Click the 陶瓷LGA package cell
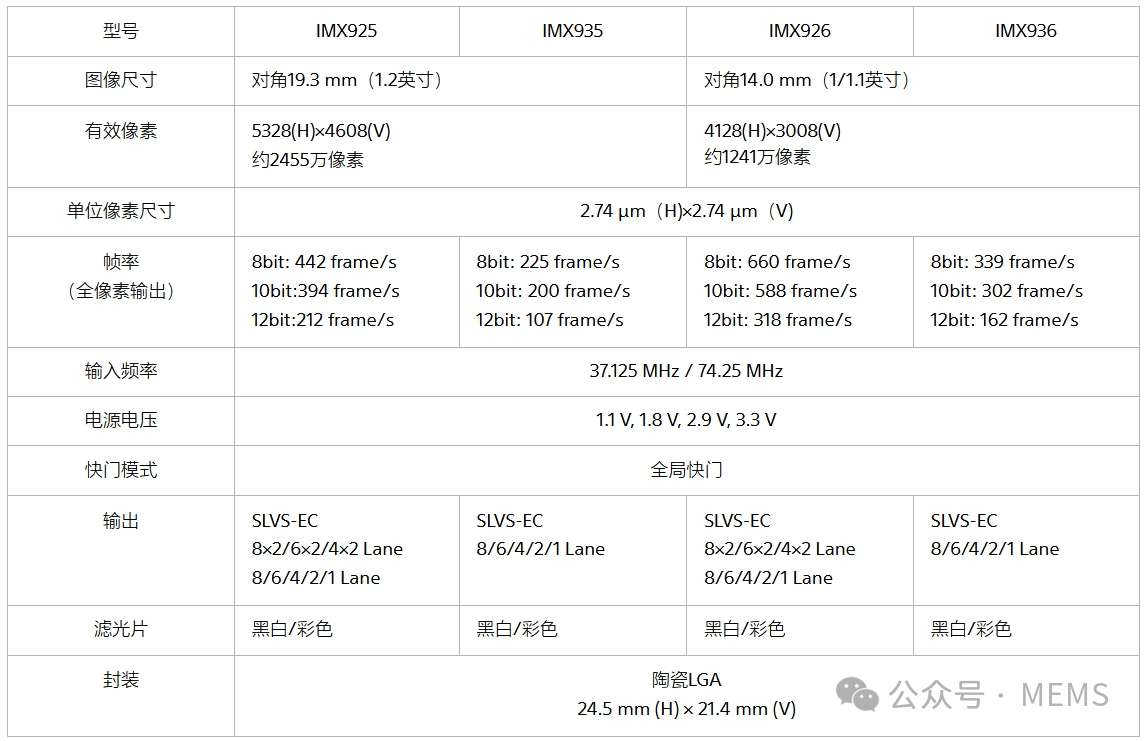1146x741 pixels. 686,680
